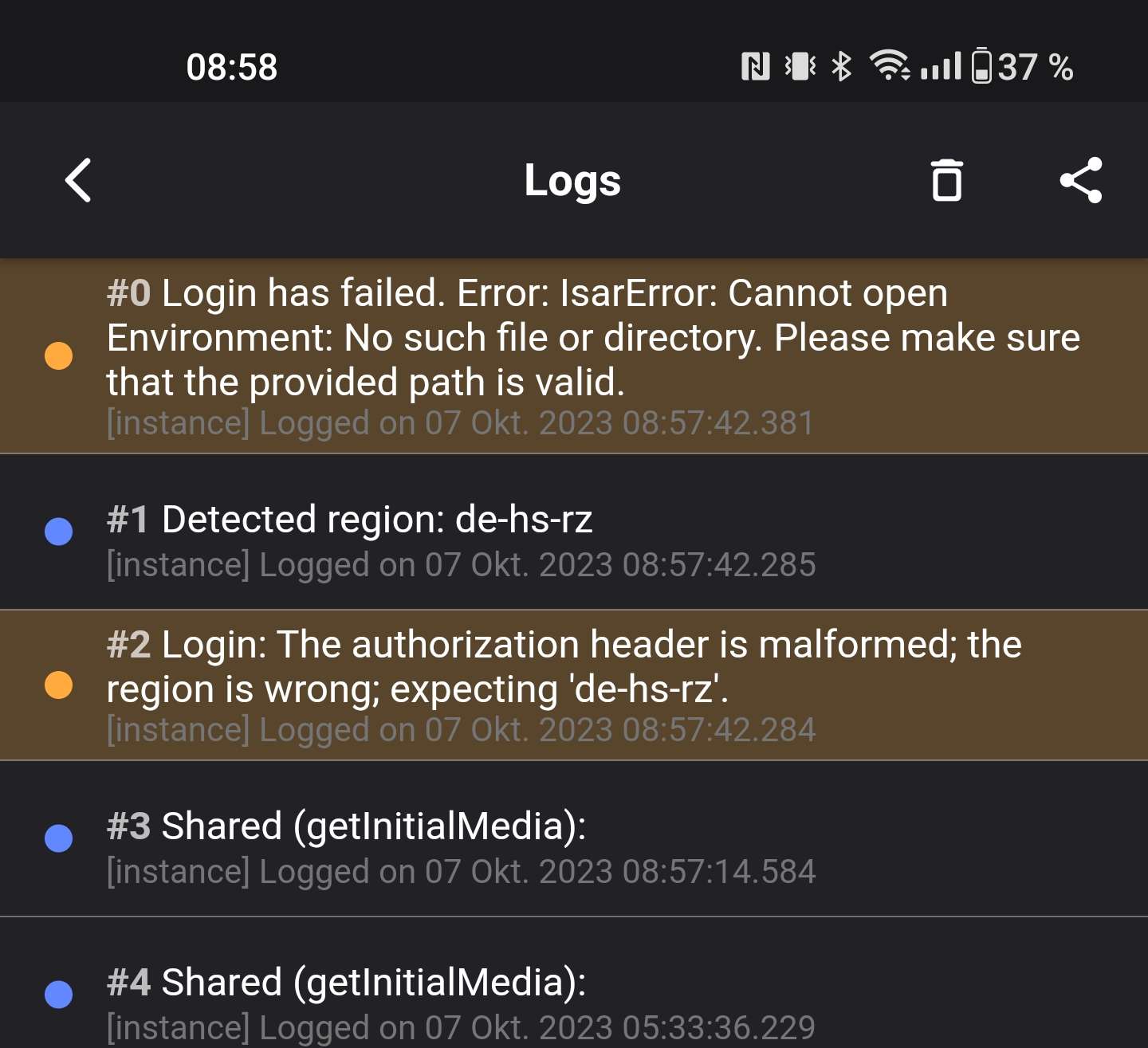Viewport: 1148px width, 1048px height.
Task: Select log #4 Shared (getInitialMedia)
Action: click(574, 983)
